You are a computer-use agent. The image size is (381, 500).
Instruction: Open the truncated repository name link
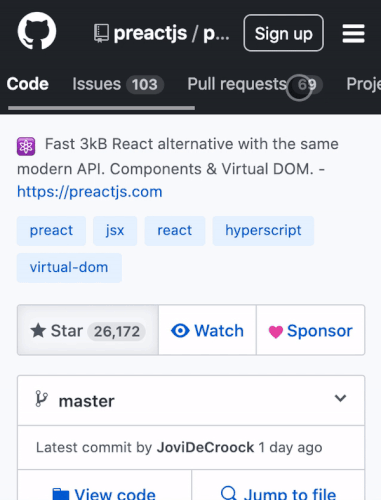click(x=216, y=33)
